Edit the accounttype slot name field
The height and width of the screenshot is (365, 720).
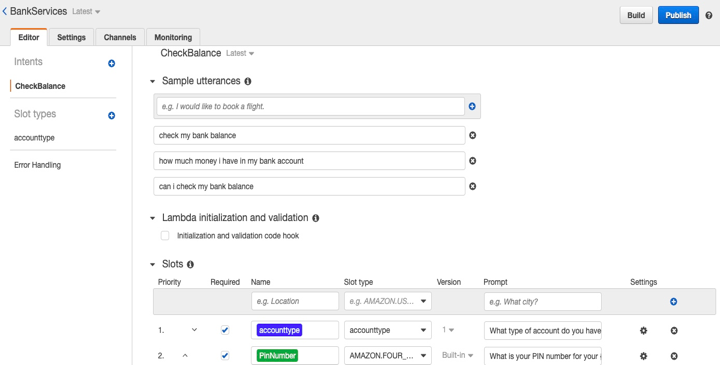pos(295,330)
